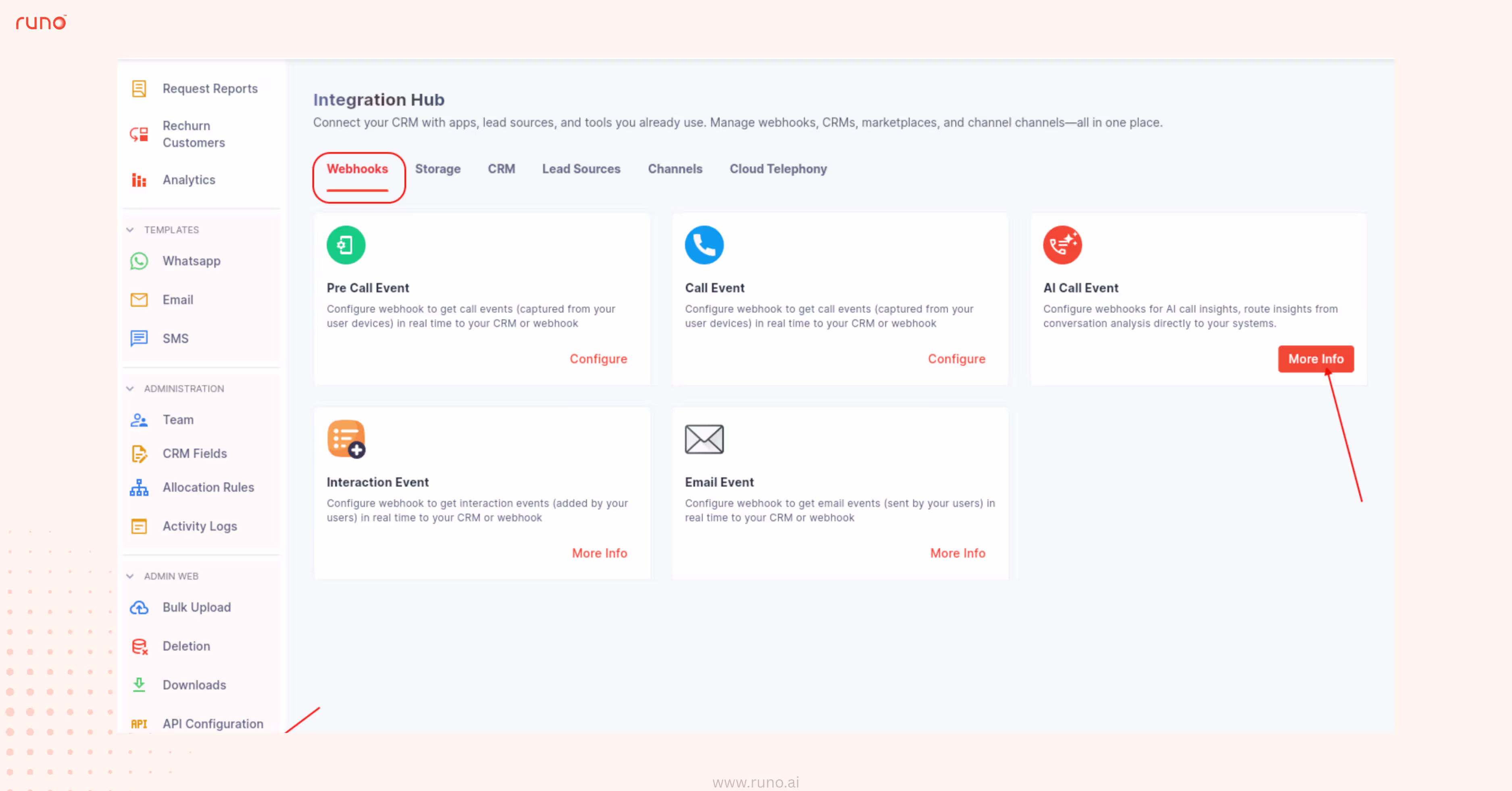
Task: Click the Runo logo
Action: (40, 23)
